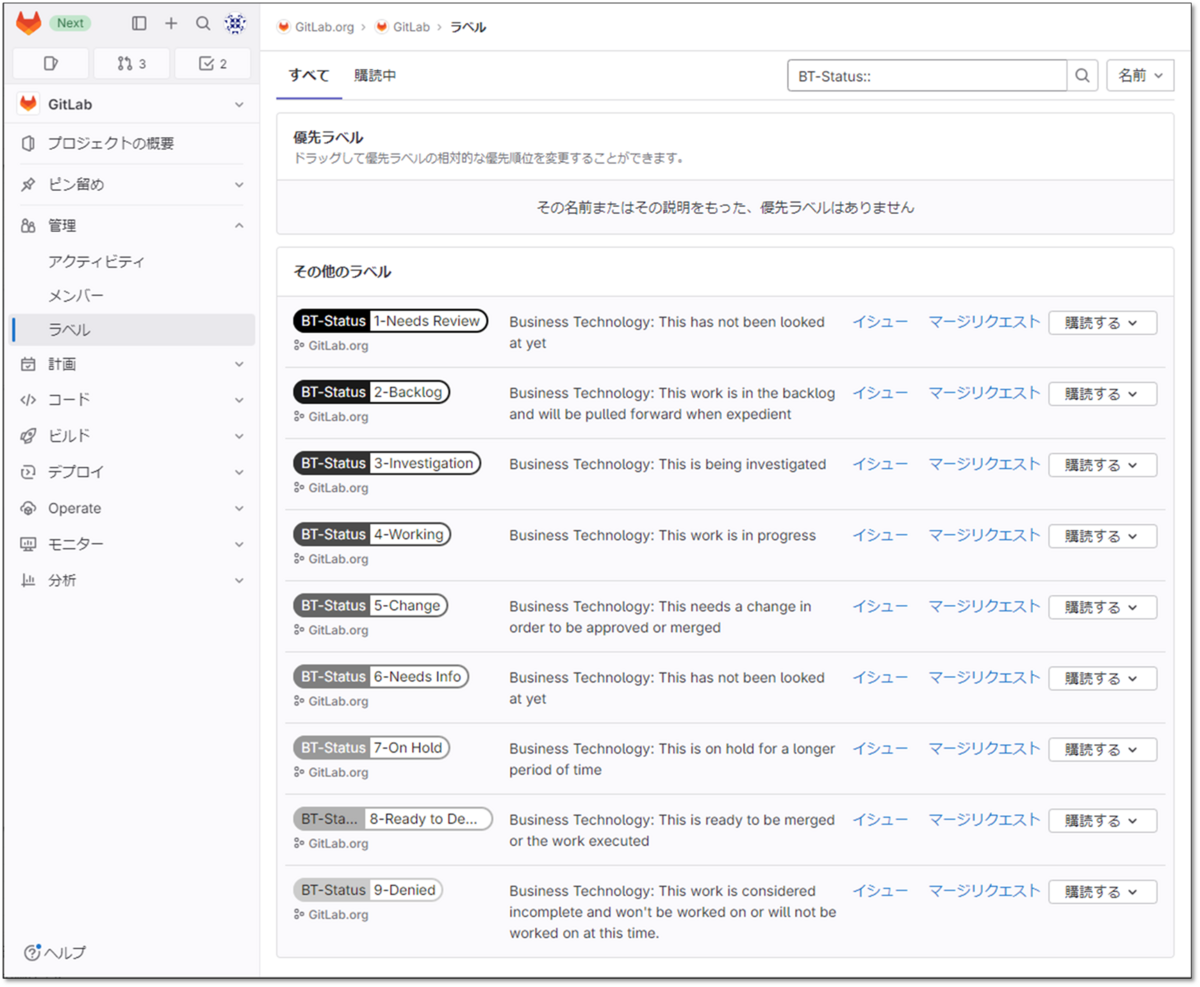Click the BT-Status 6-Needs Info label
Screen dimensions: 1200x987
pyautogui.click(x=381, y=676)
